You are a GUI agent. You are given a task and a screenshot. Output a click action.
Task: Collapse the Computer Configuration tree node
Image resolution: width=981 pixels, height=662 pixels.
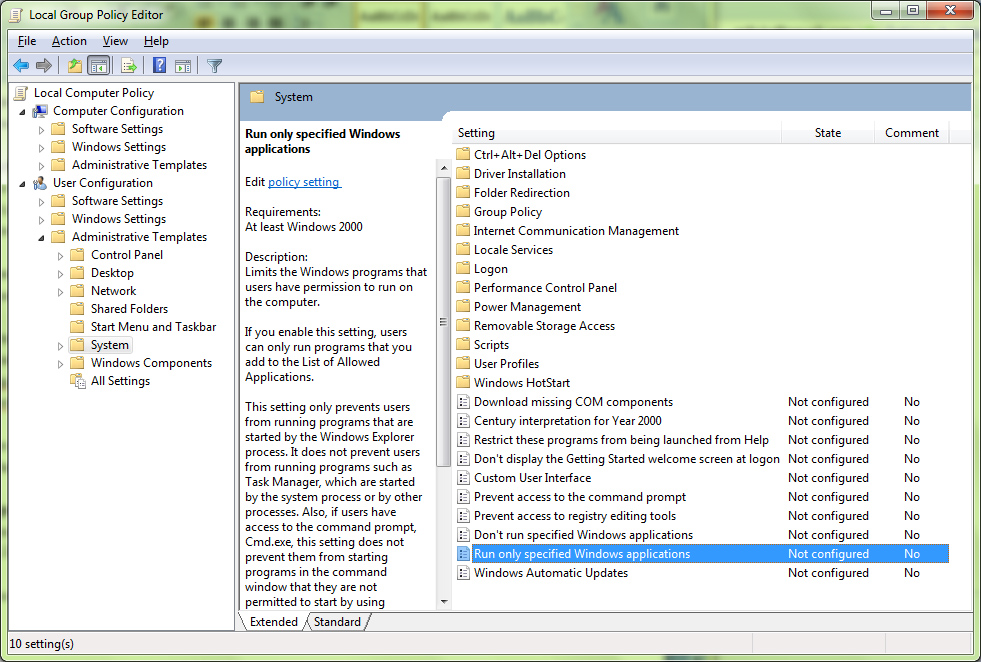coord(23,112)
